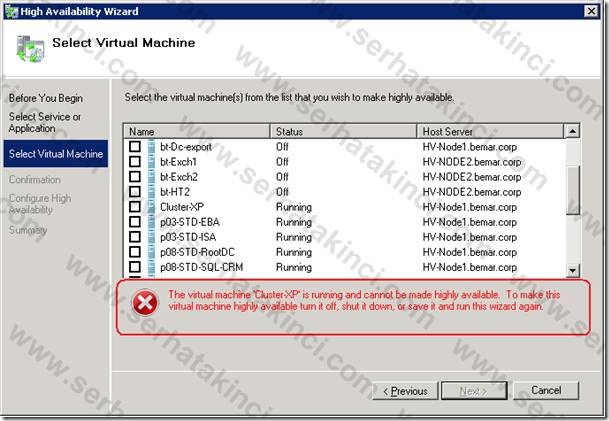Click the bt-Dc-export VM icon
Viewport: 609px width, 421px height.
pyautogui.click(x=151, y=146)
